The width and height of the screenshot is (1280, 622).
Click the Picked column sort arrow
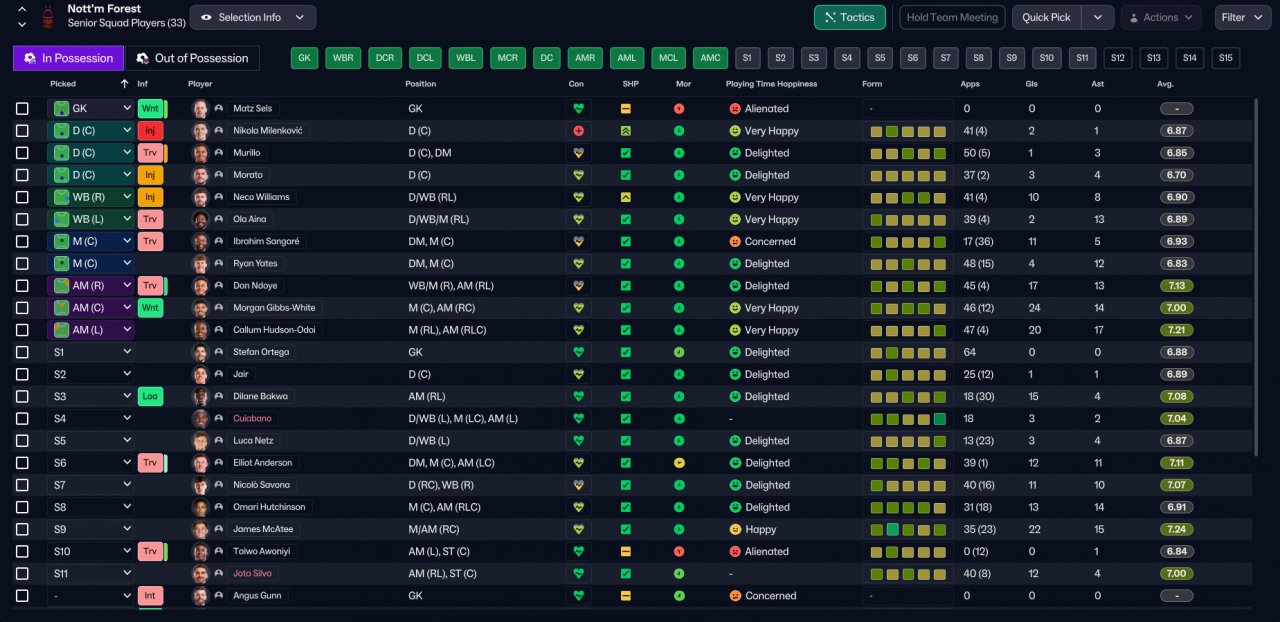(x=124, y=84)
